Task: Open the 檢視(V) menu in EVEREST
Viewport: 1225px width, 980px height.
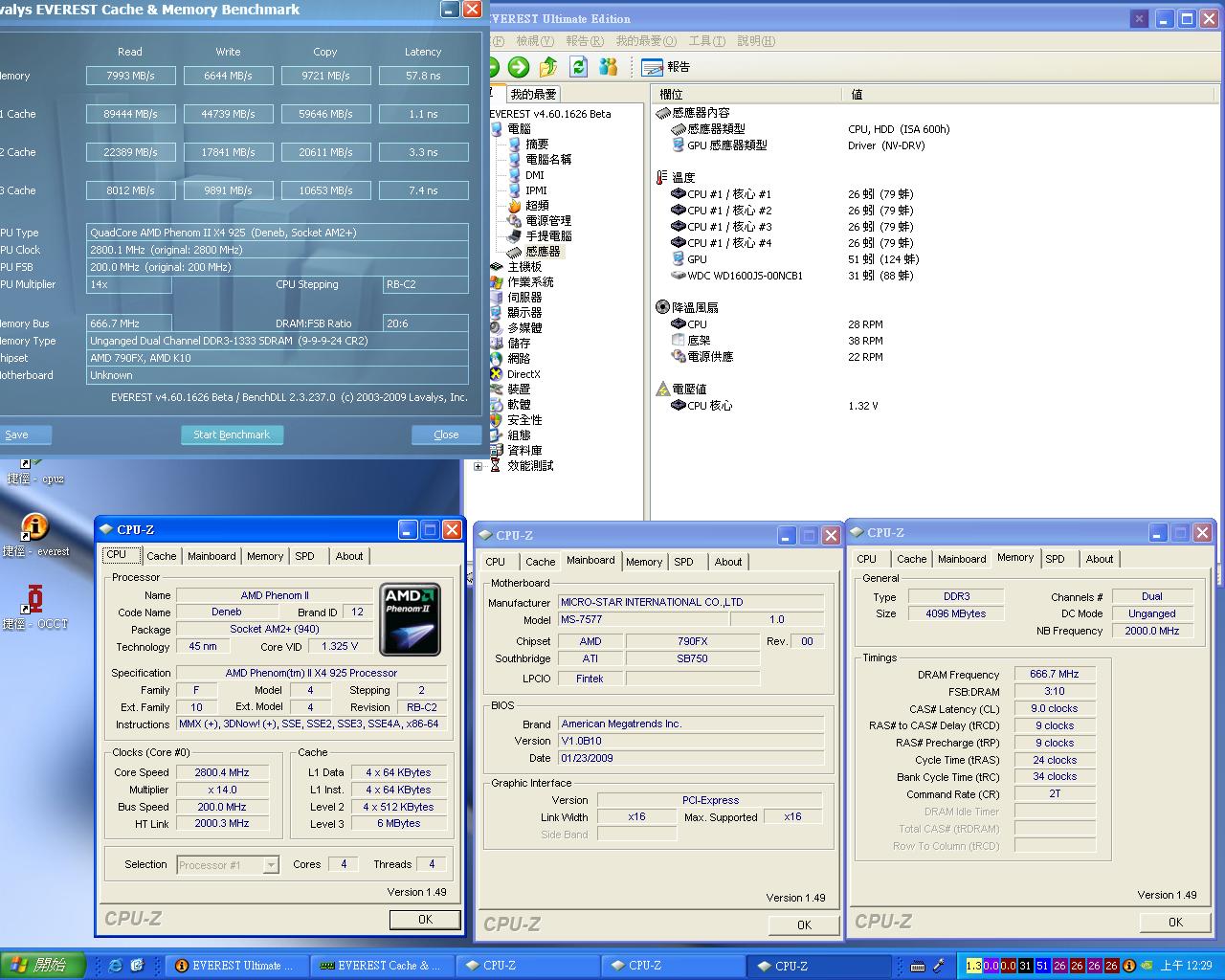Action: [535, 41]
